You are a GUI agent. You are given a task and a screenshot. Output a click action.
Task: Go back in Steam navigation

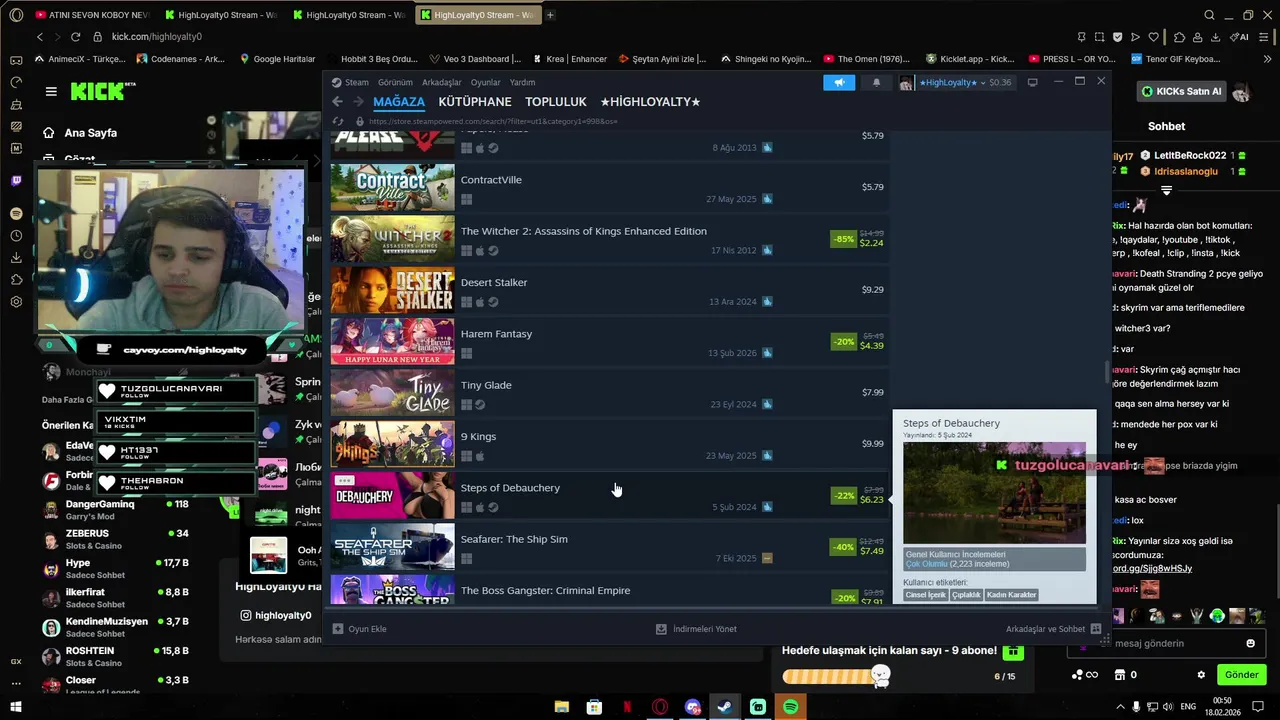[x=337, y=102]
